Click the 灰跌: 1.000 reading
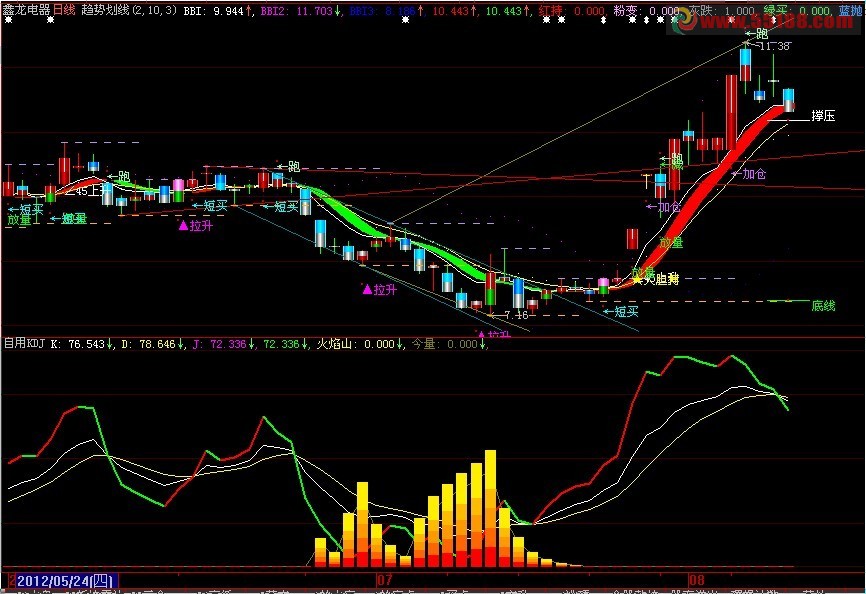The width and height of the screenshot is (866, 594). coord(722,10)
